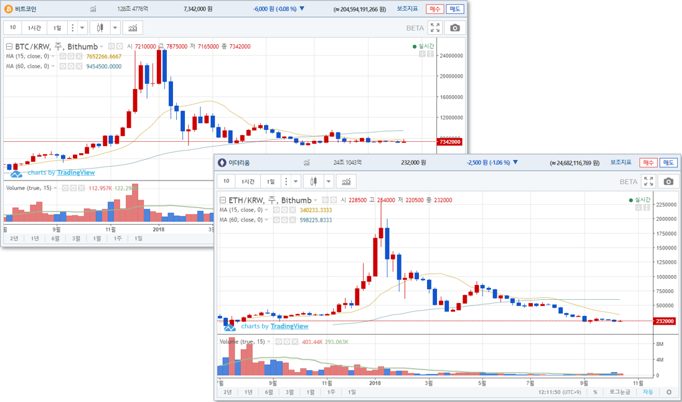Expand the MA (15, close, 0) dropdown on BTC
Viewport: 682px width, 402px height.
pos(53,56)
